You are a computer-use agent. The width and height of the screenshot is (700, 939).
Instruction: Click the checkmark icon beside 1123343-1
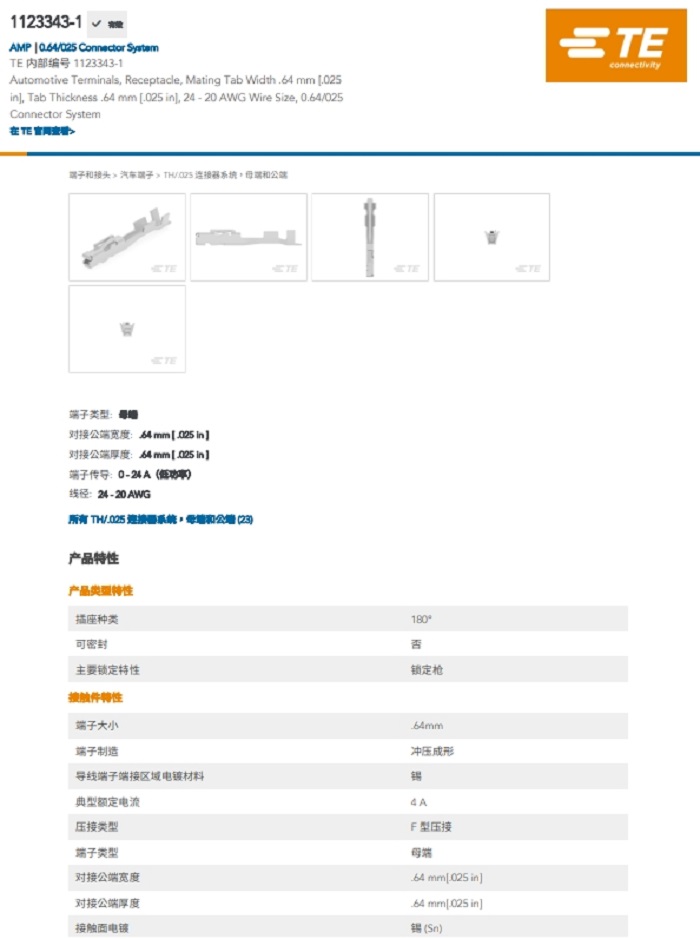click(x=96, y=24)
